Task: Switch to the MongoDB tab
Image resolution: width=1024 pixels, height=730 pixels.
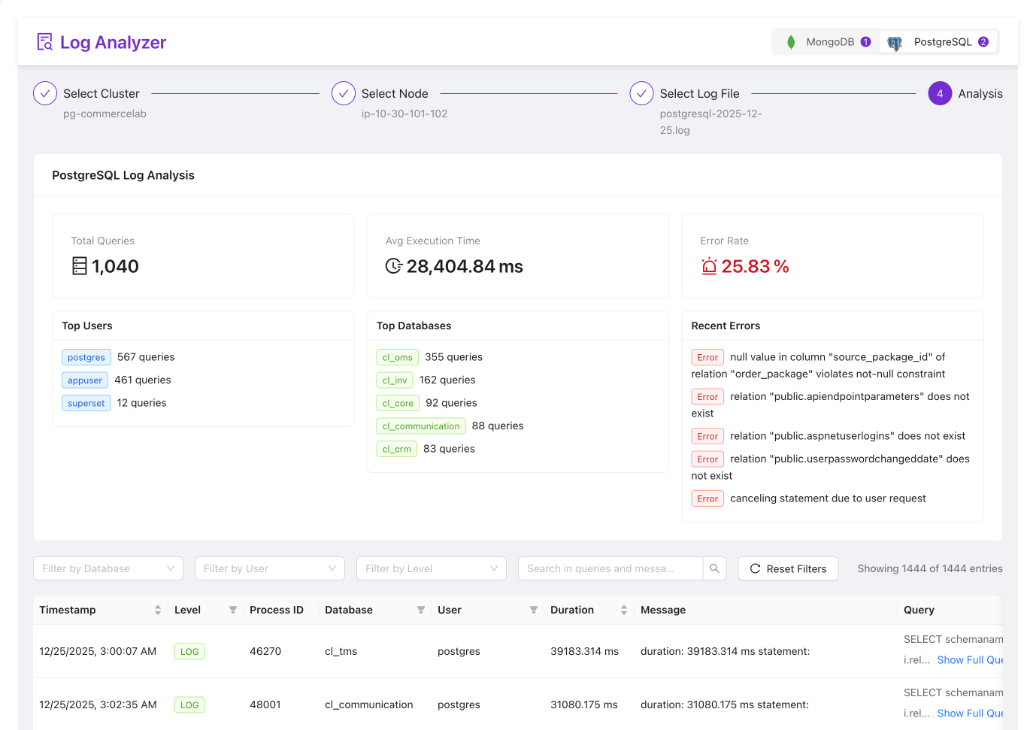Action: tap(824, 42)
